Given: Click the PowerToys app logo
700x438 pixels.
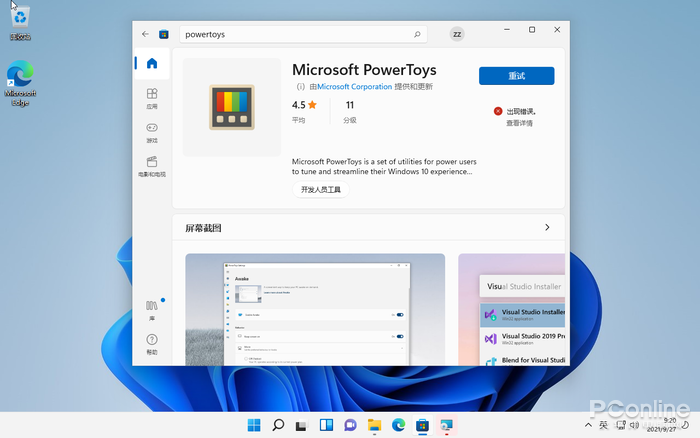Looking at the screenshot, I should point(231,107).
